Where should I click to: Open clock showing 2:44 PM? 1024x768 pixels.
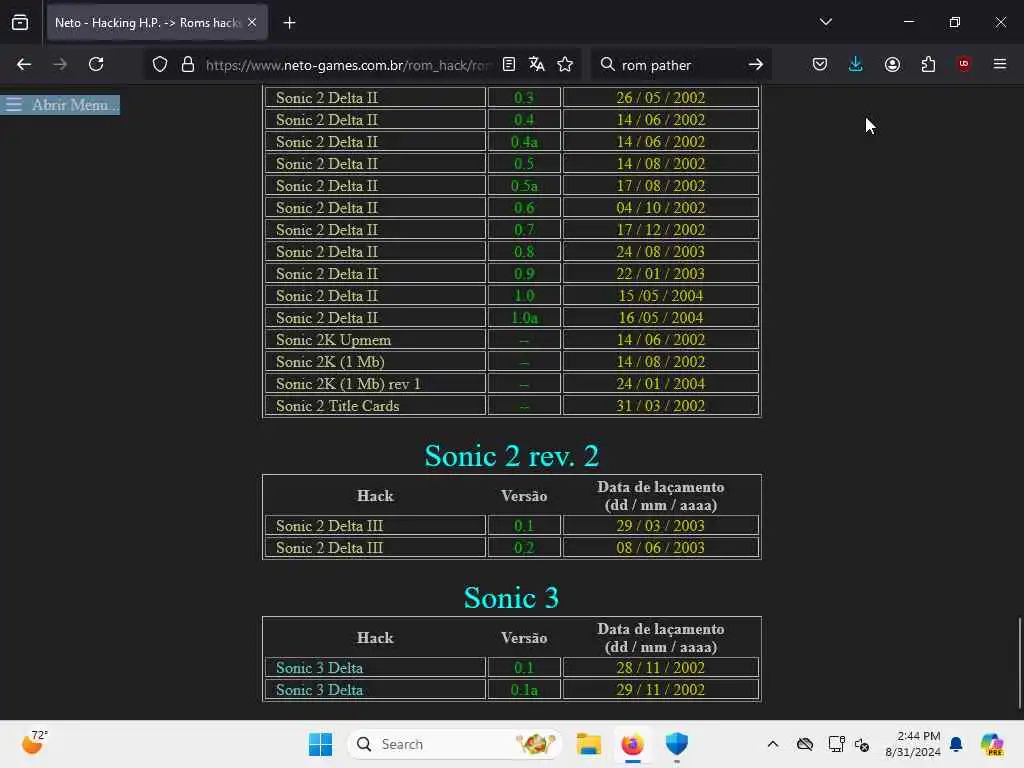pos(912,744)
